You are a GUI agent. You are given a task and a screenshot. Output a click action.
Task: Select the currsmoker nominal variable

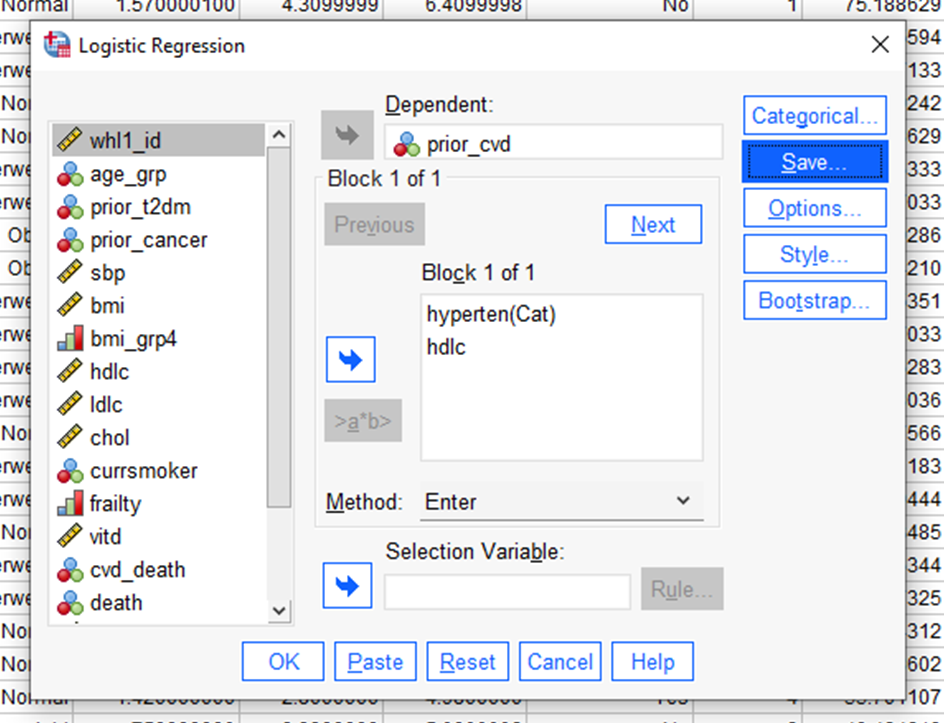point(143,471)
